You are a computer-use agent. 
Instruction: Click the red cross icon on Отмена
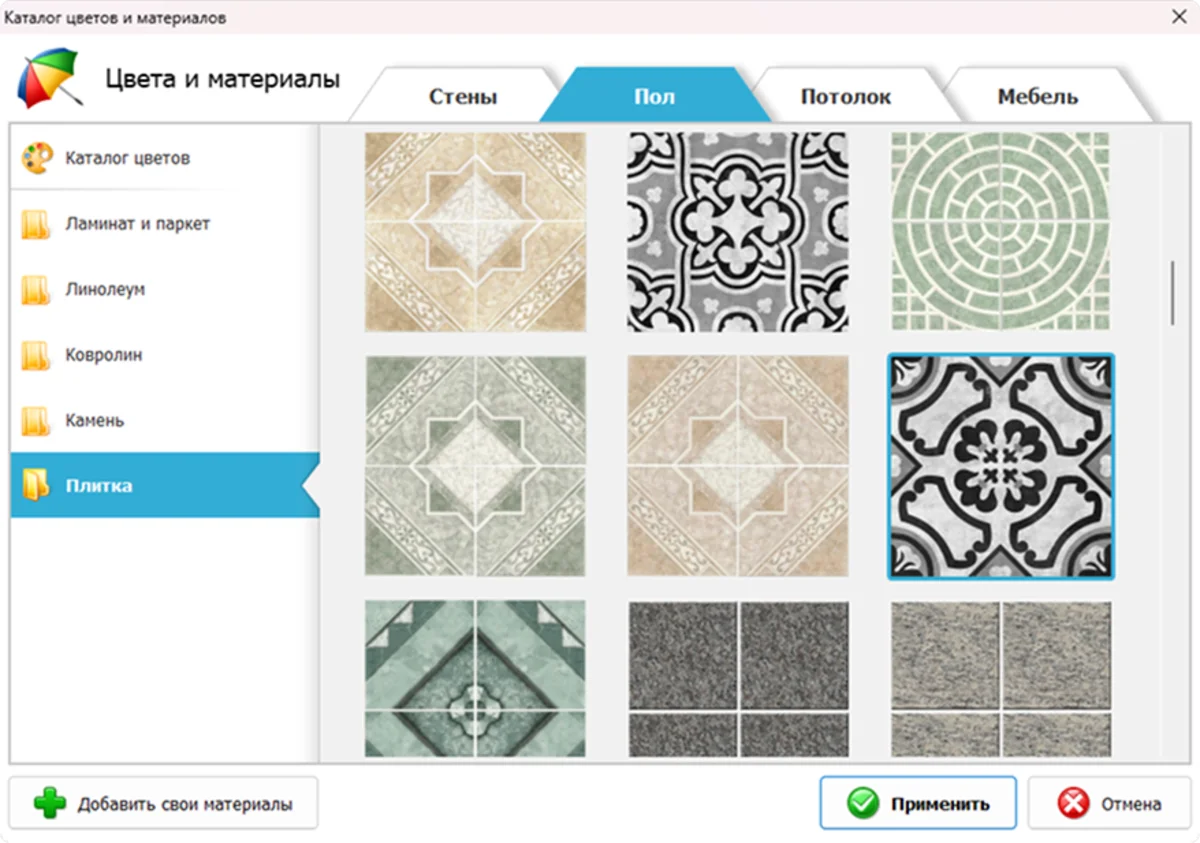coord(1074,803)
